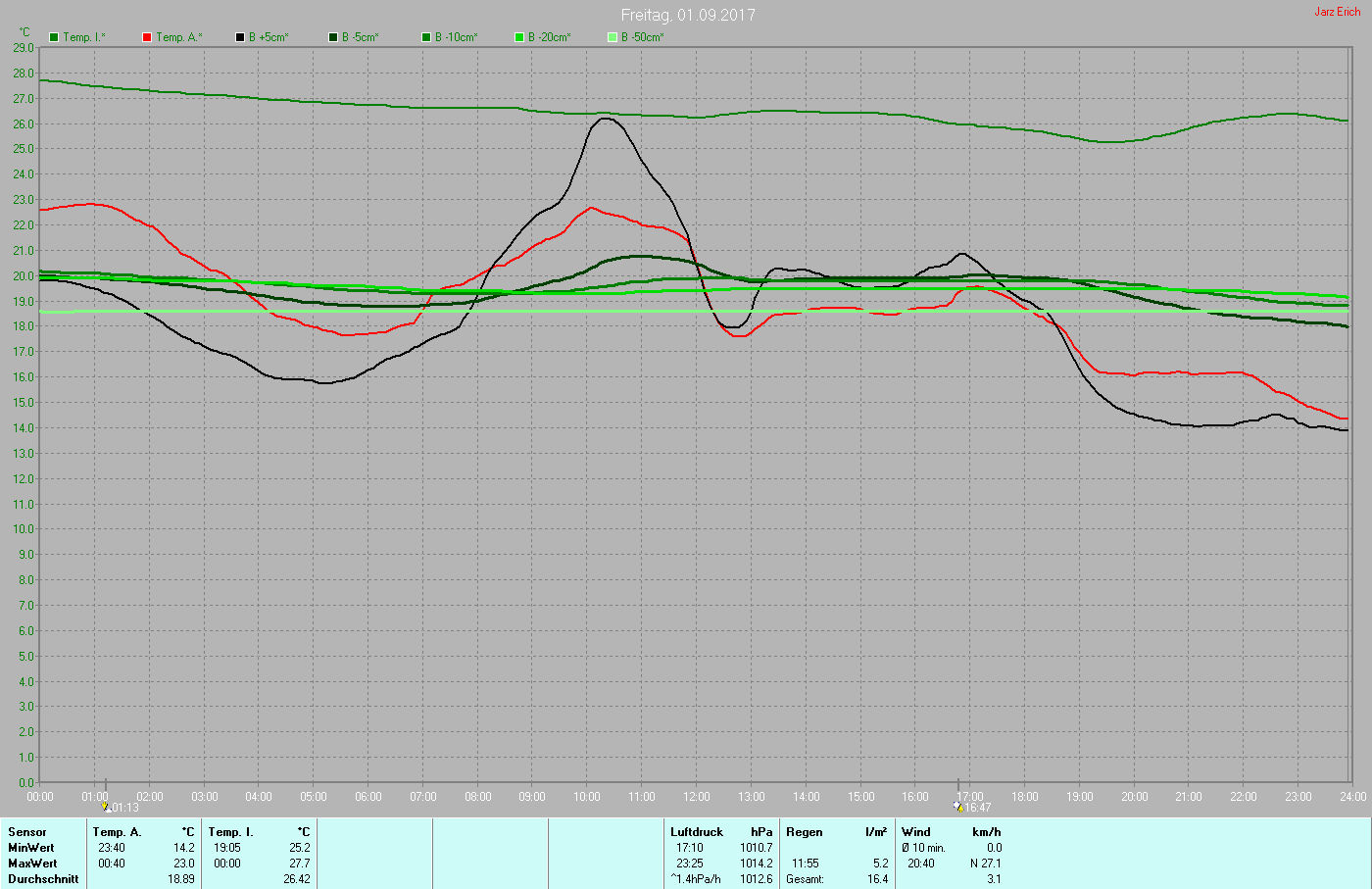Click the 12:00 time axis label
1372x889 pixels.
coord(697,797)
